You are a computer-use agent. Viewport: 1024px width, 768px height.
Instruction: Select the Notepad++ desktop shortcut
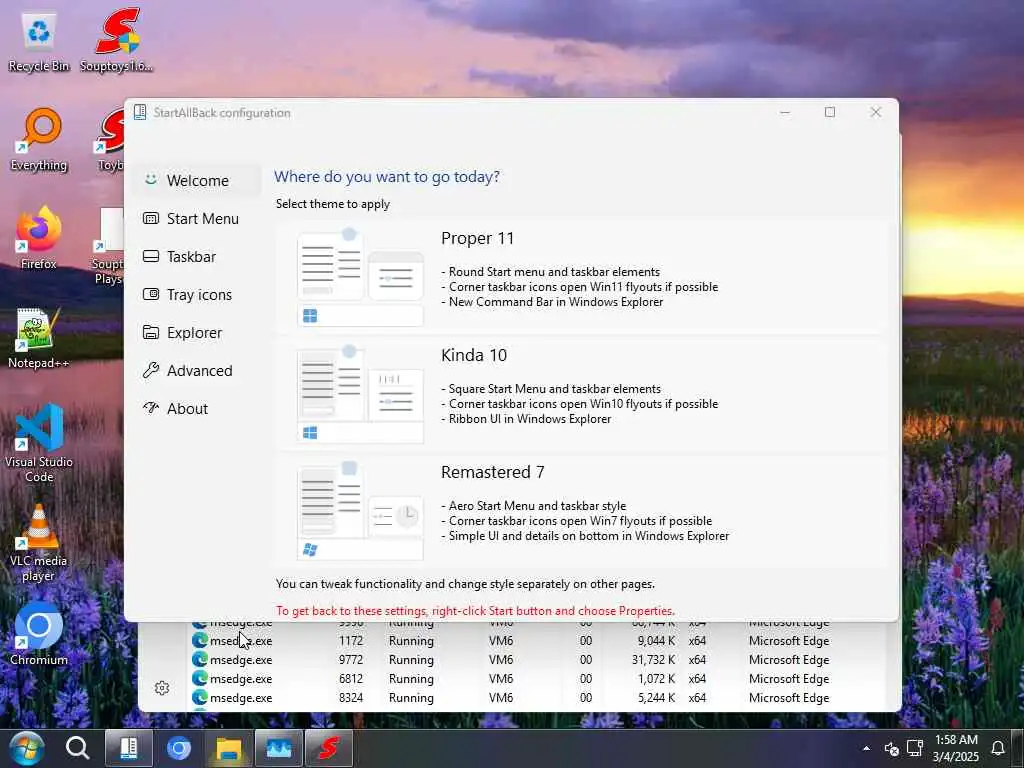[x=39, y=338]
